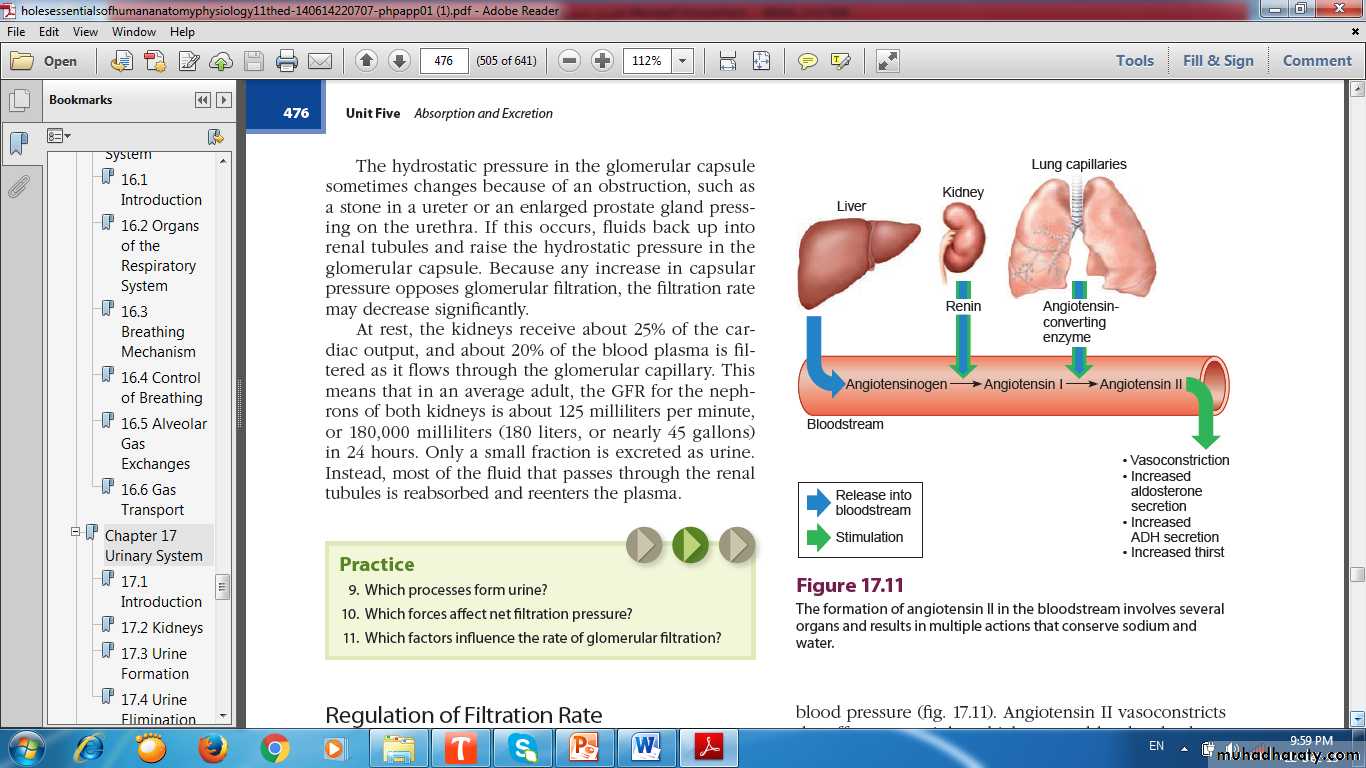Open the Attachments paperclip panel
The width and height of the screenshot is (1366, 768).
tap(19, 187)
